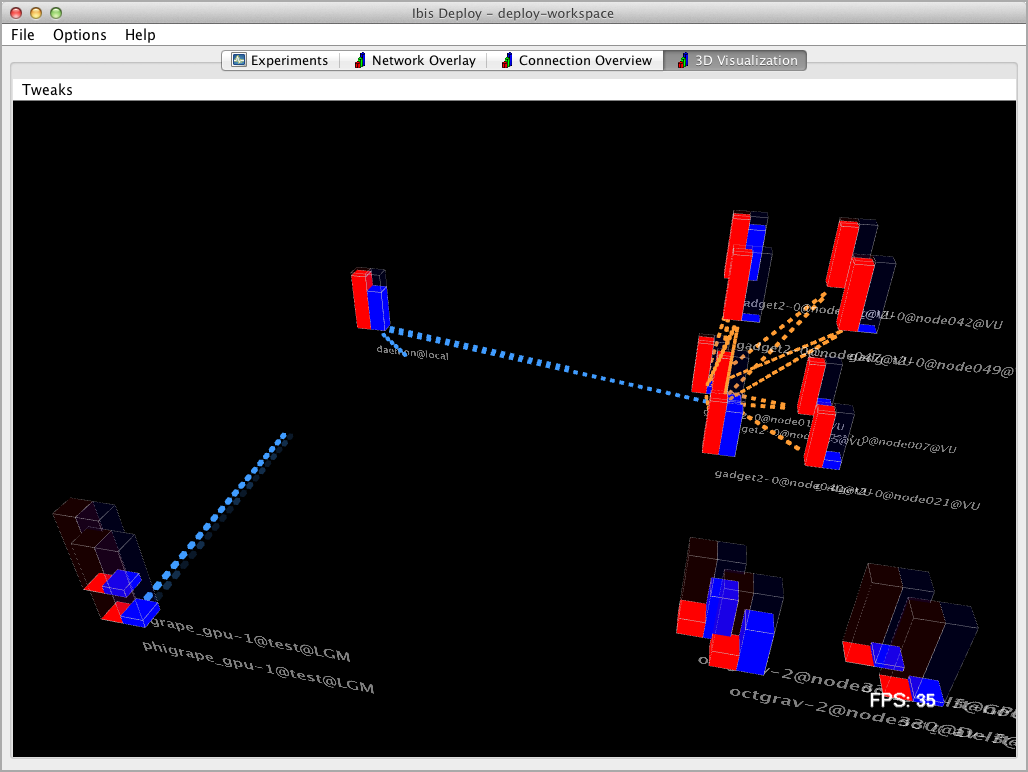
Task: Minimize the window with the yellow button
Action: click(x=36, y=13)
